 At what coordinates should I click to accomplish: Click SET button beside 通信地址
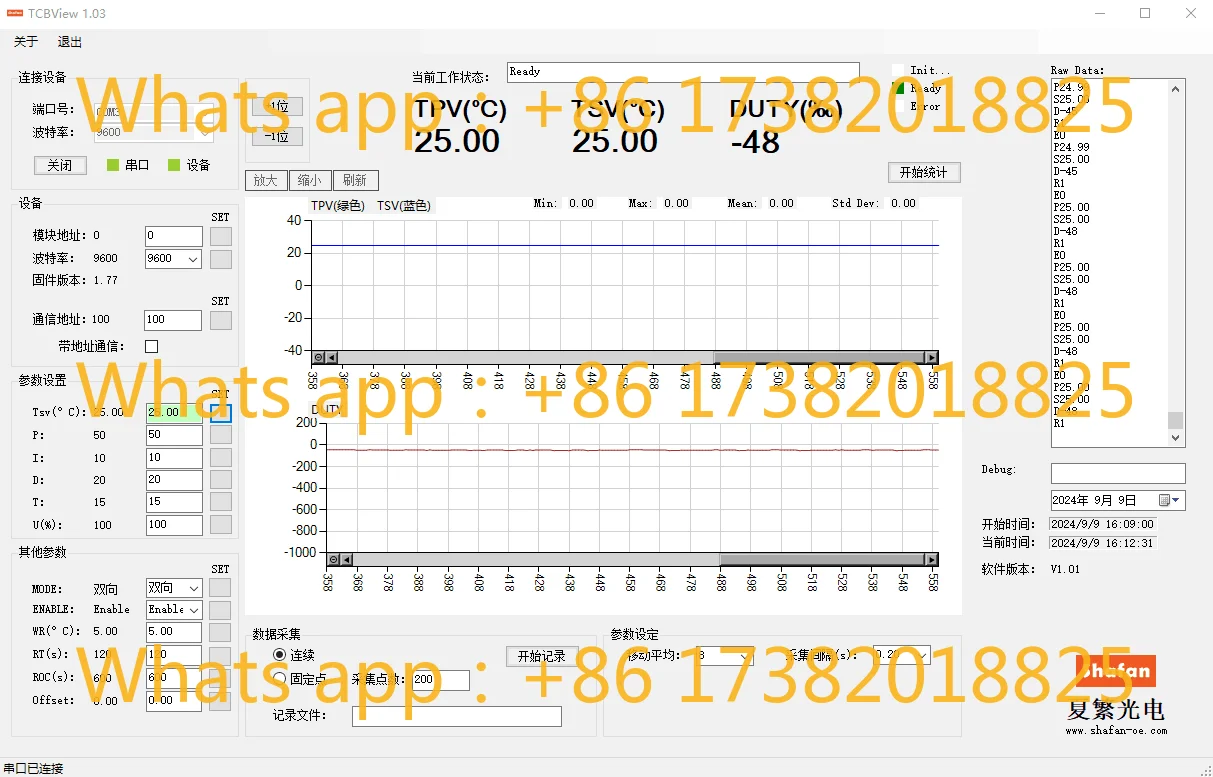pos(221,320)
